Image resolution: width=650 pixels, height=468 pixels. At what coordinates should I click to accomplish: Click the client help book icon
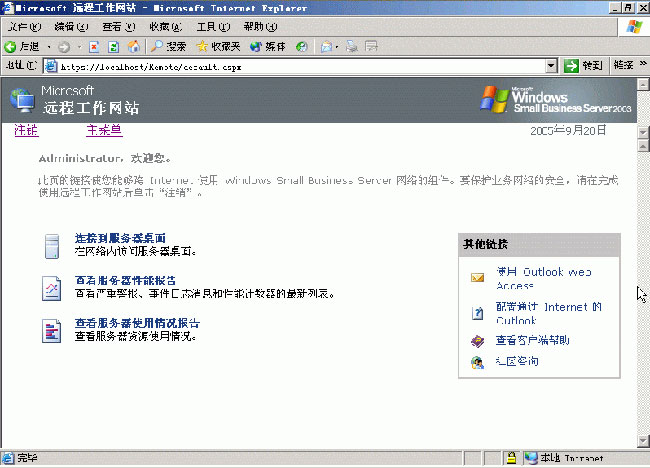click(x=478, y=341)
